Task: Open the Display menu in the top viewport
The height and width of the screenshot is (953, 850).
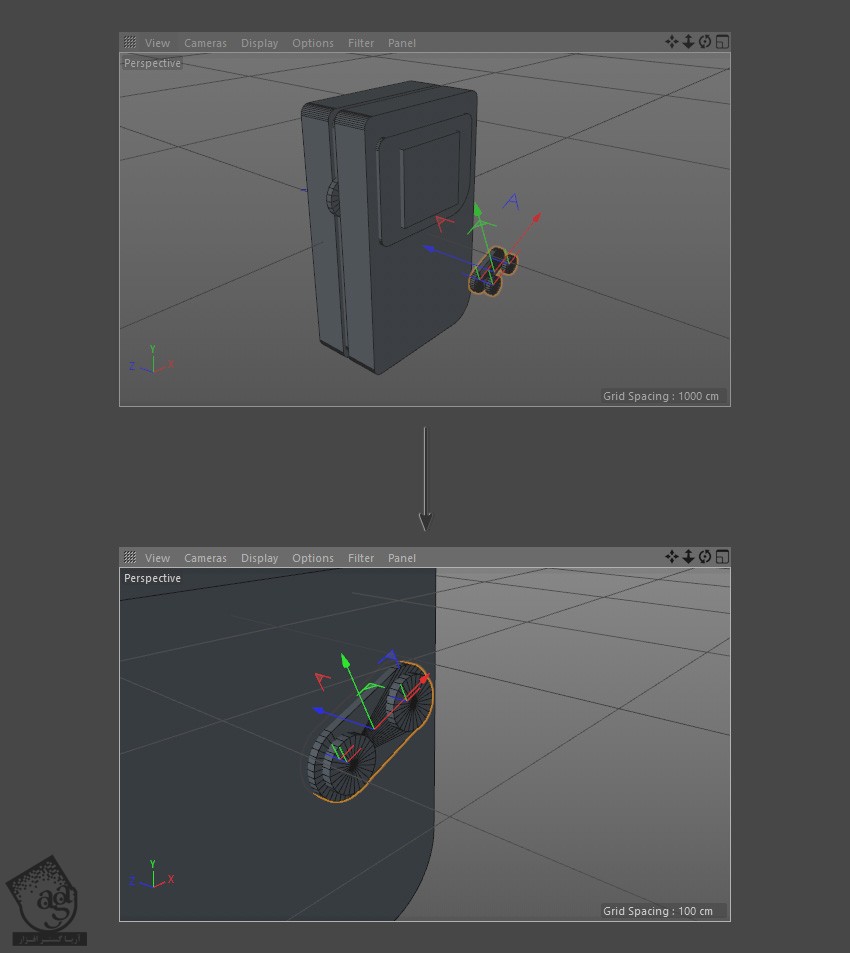Action: point(259,43)
